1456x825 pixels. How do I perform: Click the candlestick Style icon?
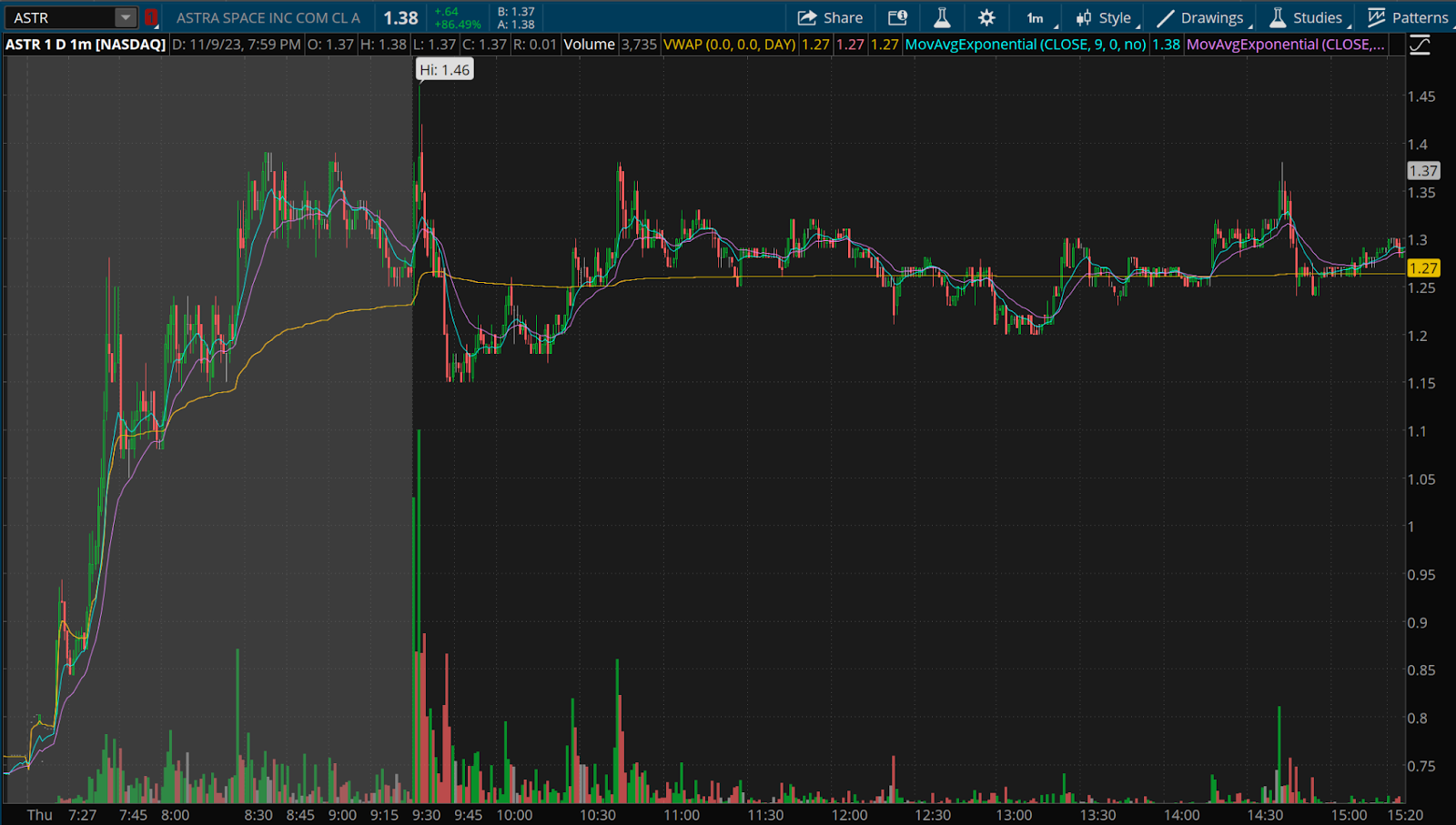pyautogui.click(x=1084, y=17)
